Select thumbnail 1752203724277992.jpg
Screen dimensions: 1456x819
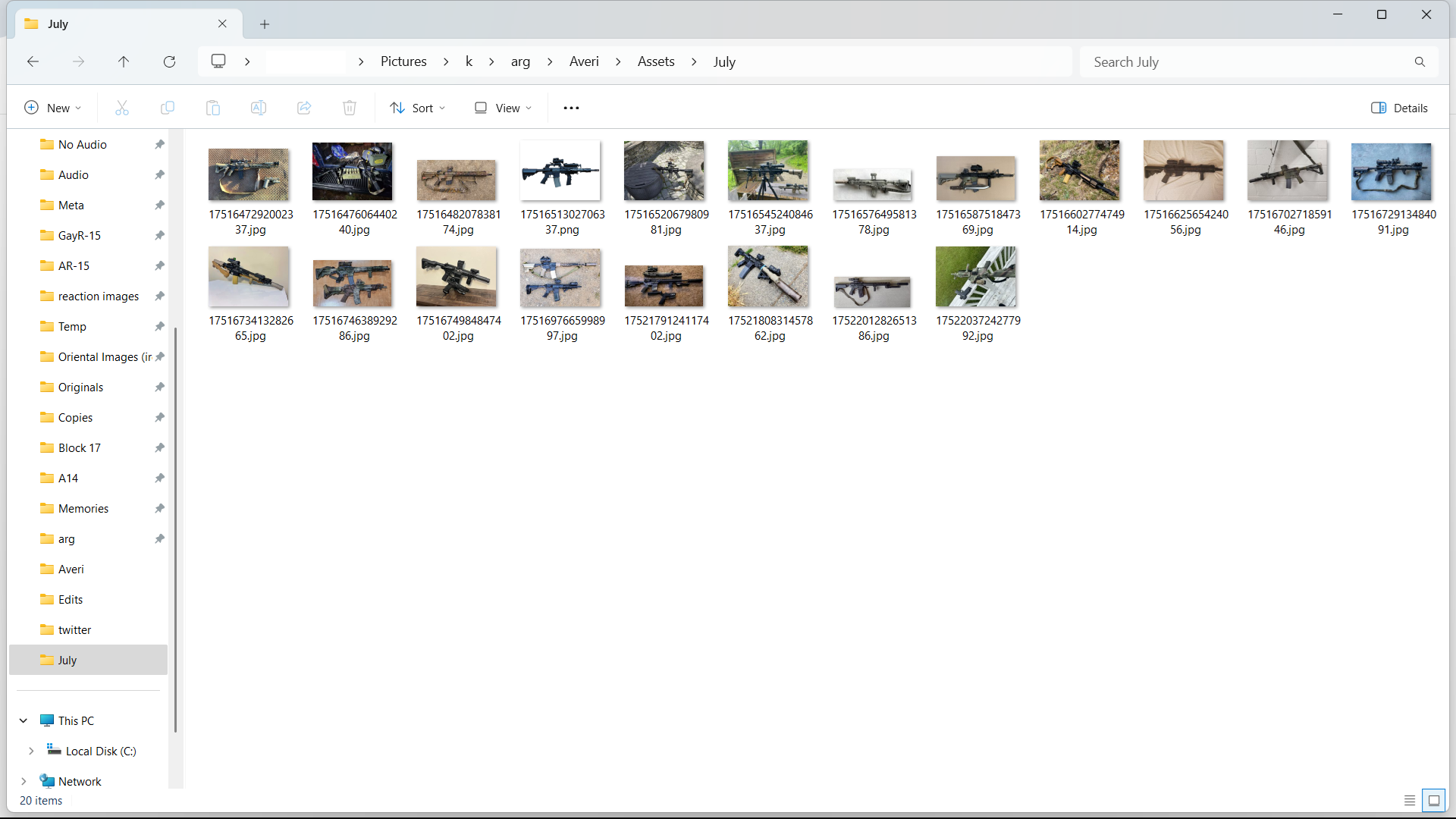(976, 277)
